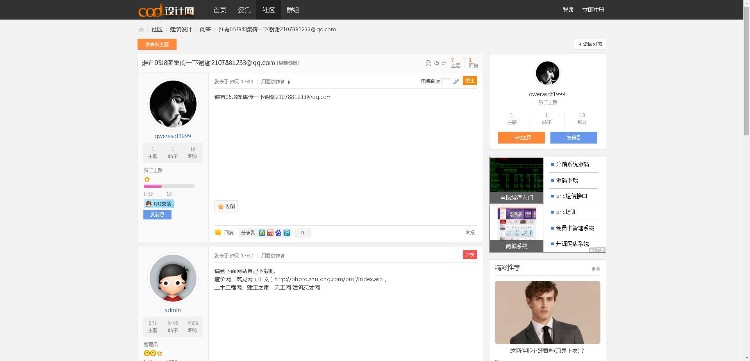
Task: Click the pink user level progress bar
Action: point(169,186)
